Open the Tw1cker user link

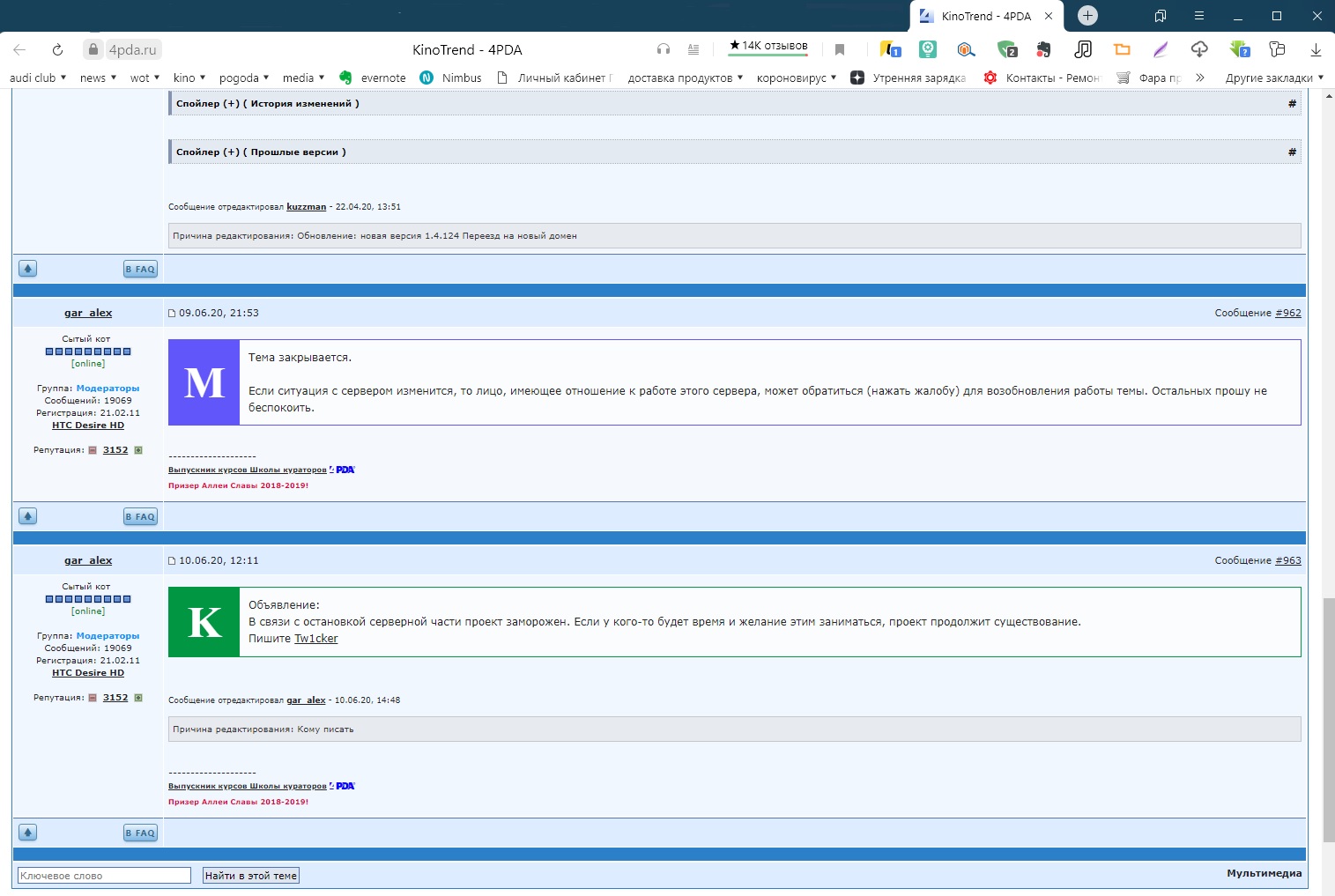pyautogui.click(x=315, y=639)
